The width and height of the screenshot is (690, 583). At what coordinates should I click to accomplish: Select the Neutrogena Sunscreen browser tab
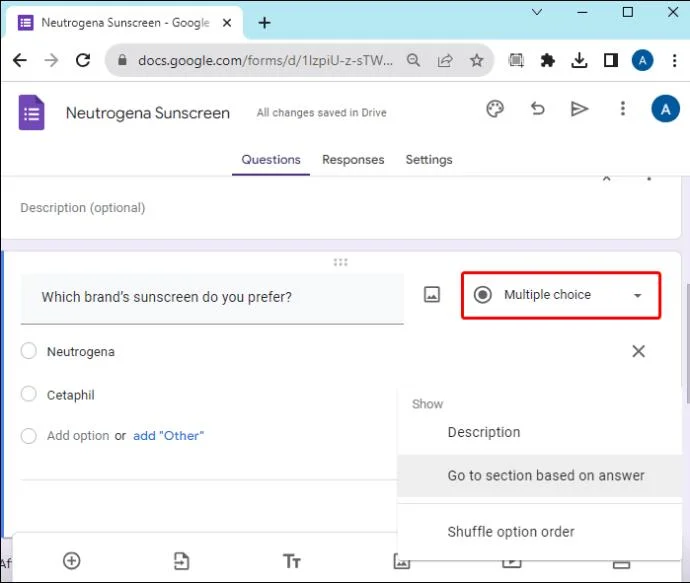click(x=124, y=22)
